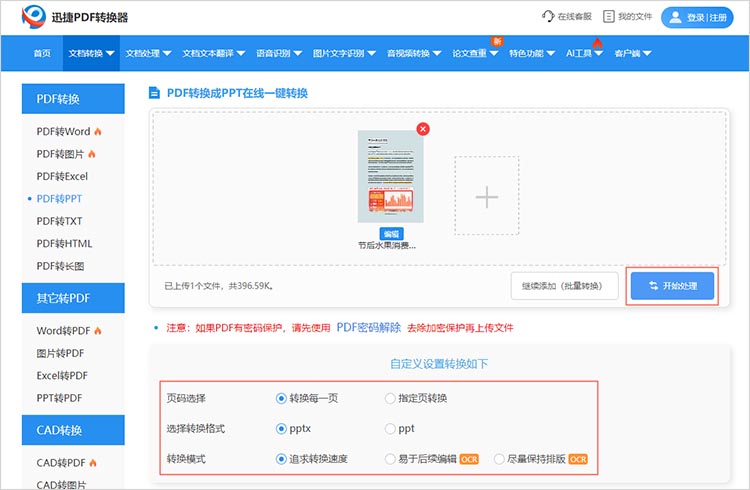Open the PDF密码解除 link
750x490 pixels.
[368, 327]
